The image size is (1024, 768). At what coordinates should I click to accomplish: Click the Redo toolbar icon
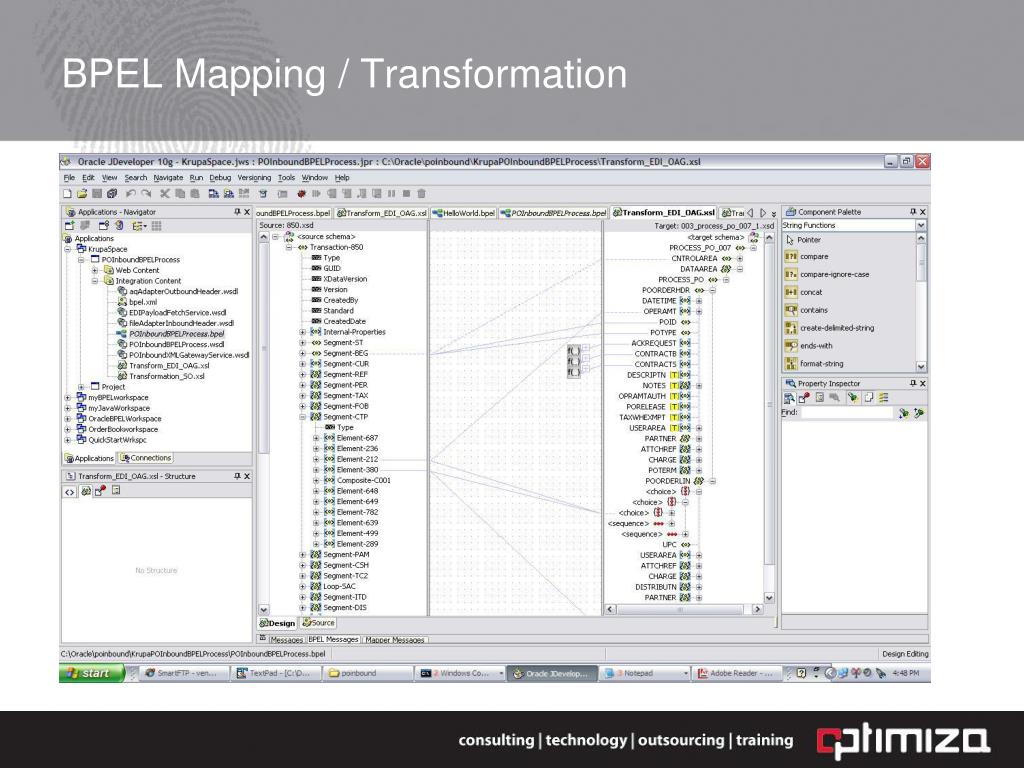point(146,193)
